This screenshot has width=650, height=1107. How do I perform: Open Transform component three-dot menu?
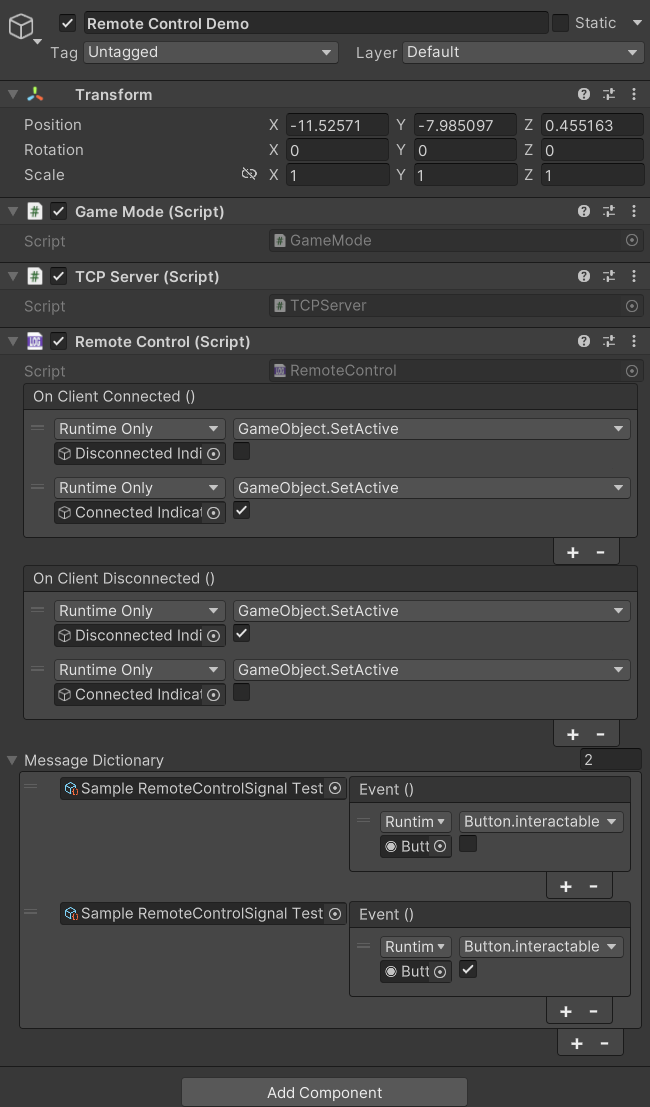[x=633, y=94]
